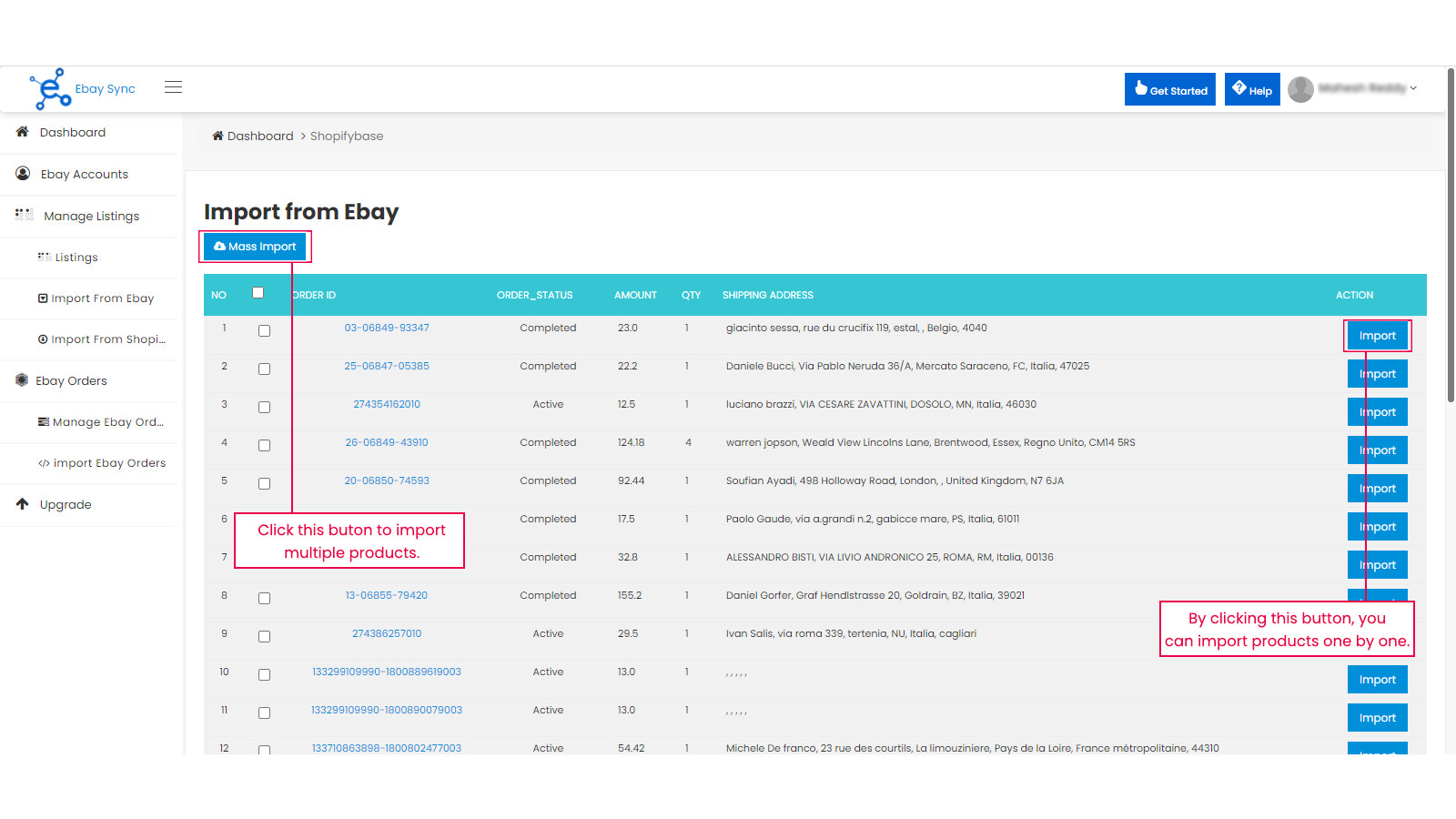The image size is (1456, 819).
Task: Click the Ebay Accounts user icon
Action: (23, 173)
